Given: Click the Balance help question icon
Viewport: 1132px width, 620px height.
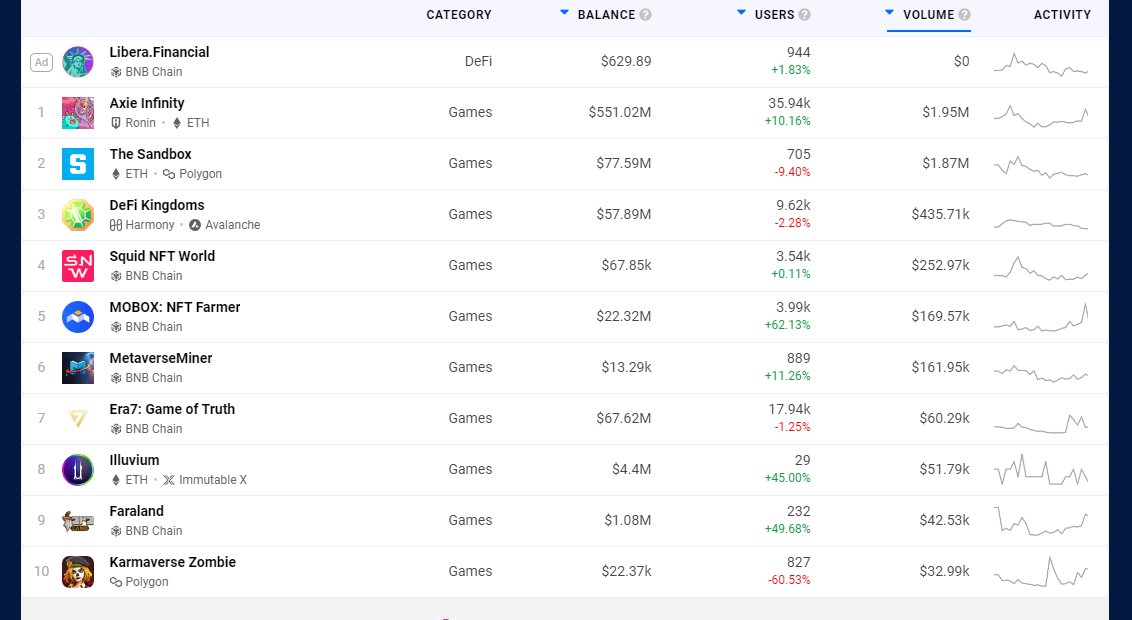Looking at the screenshot, I should click(x=645, y=14).
